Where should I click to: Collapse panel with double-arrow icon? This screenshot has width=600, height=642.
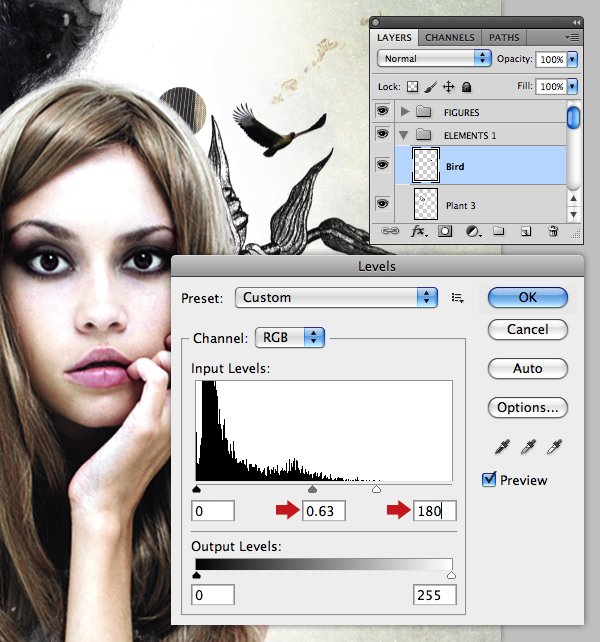576,23
